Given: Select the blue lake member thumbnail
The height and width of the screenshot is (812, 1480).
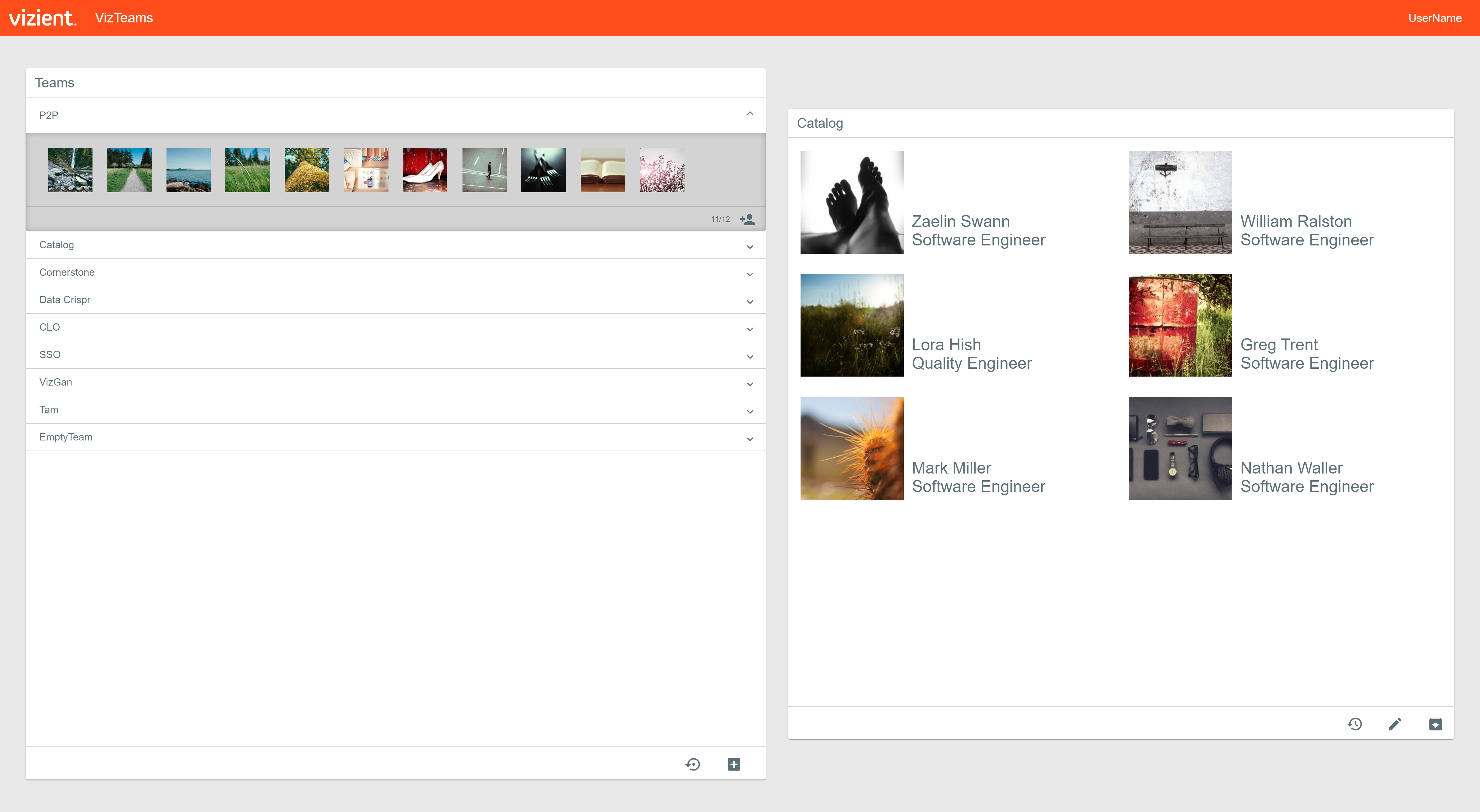Looking at the screenshot, I should [x=188, y=170].
